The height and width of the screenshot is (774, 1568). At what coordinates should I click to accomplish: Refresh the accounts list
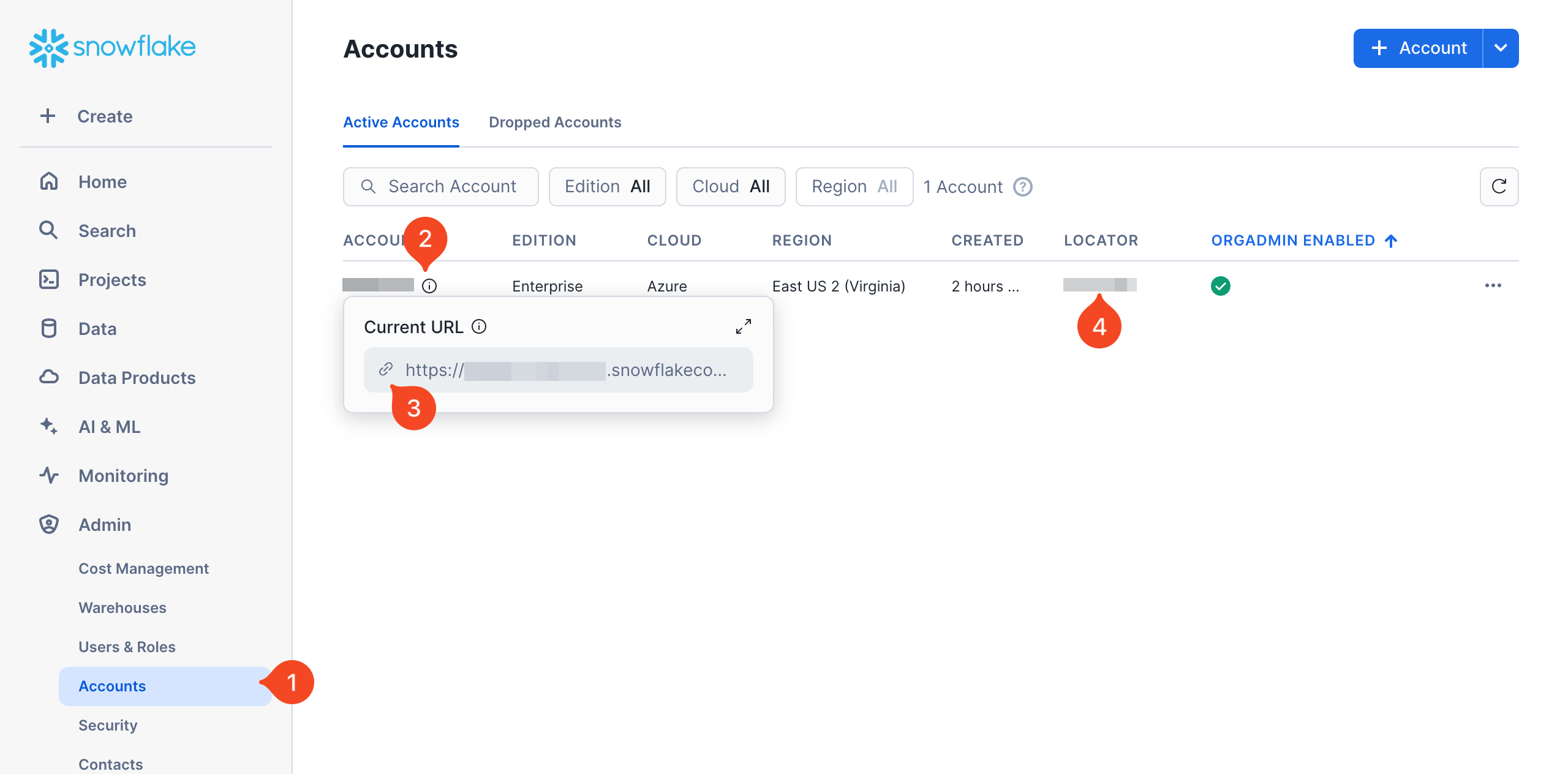[x=1499, y=187]
